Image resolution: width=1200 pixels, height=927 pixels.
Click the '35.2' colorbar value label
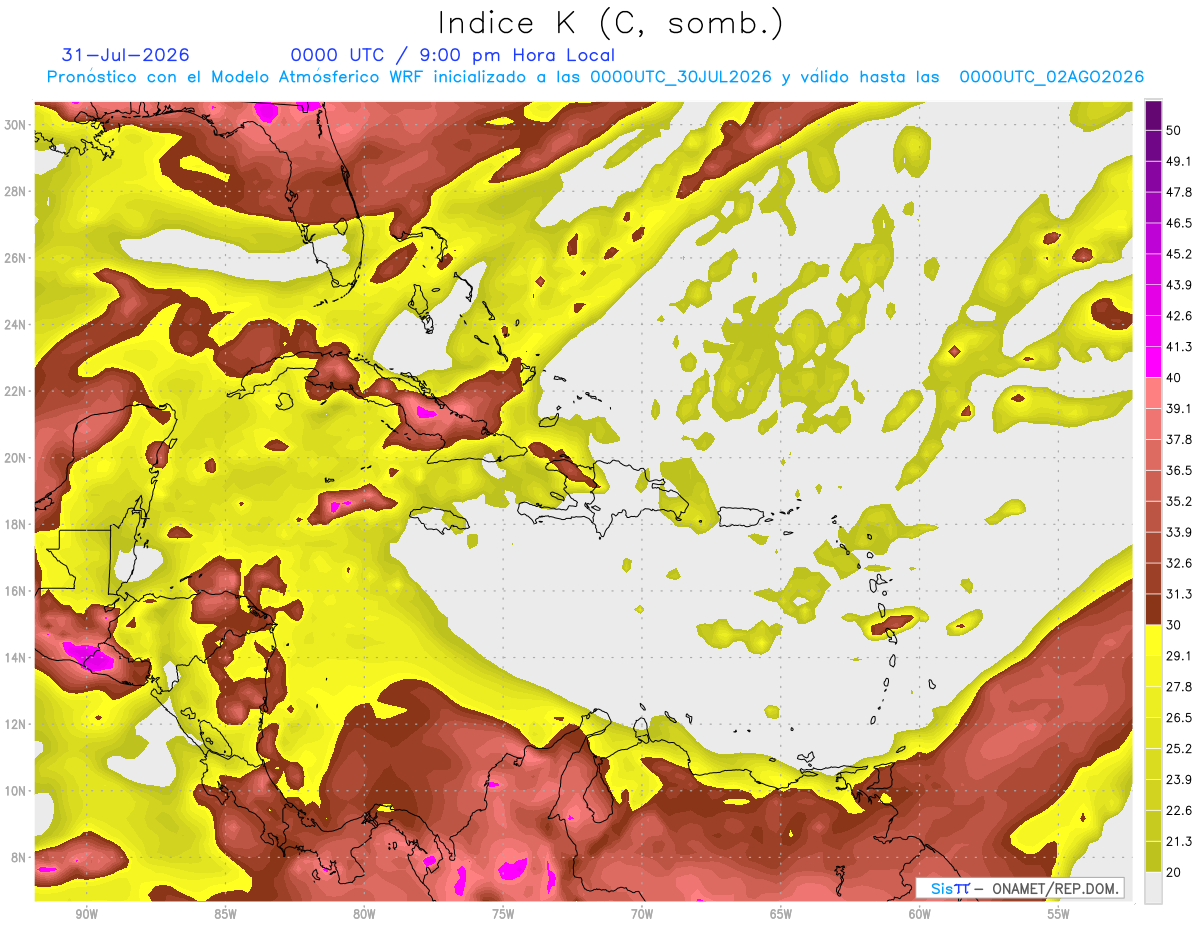1179,501
